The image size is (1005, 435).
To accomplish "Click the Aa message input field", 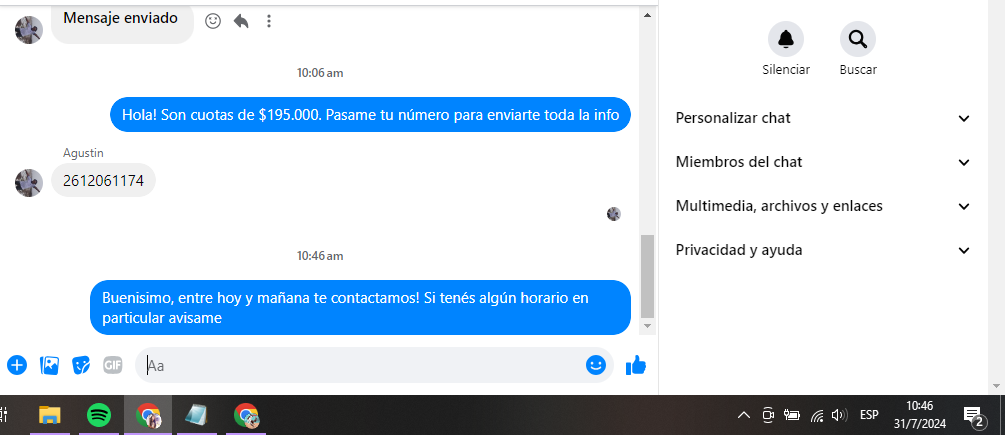I will point(364,365).
